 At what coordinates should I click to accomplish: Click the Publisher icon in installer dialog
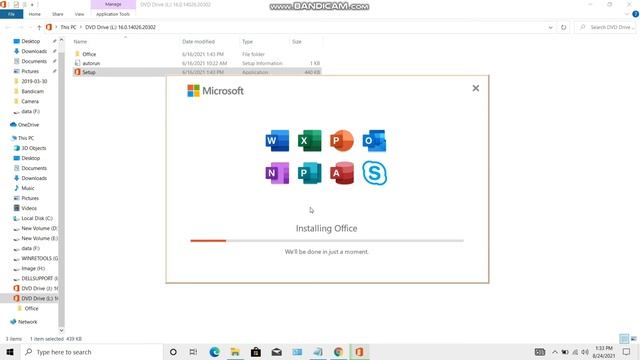point(309,173)
